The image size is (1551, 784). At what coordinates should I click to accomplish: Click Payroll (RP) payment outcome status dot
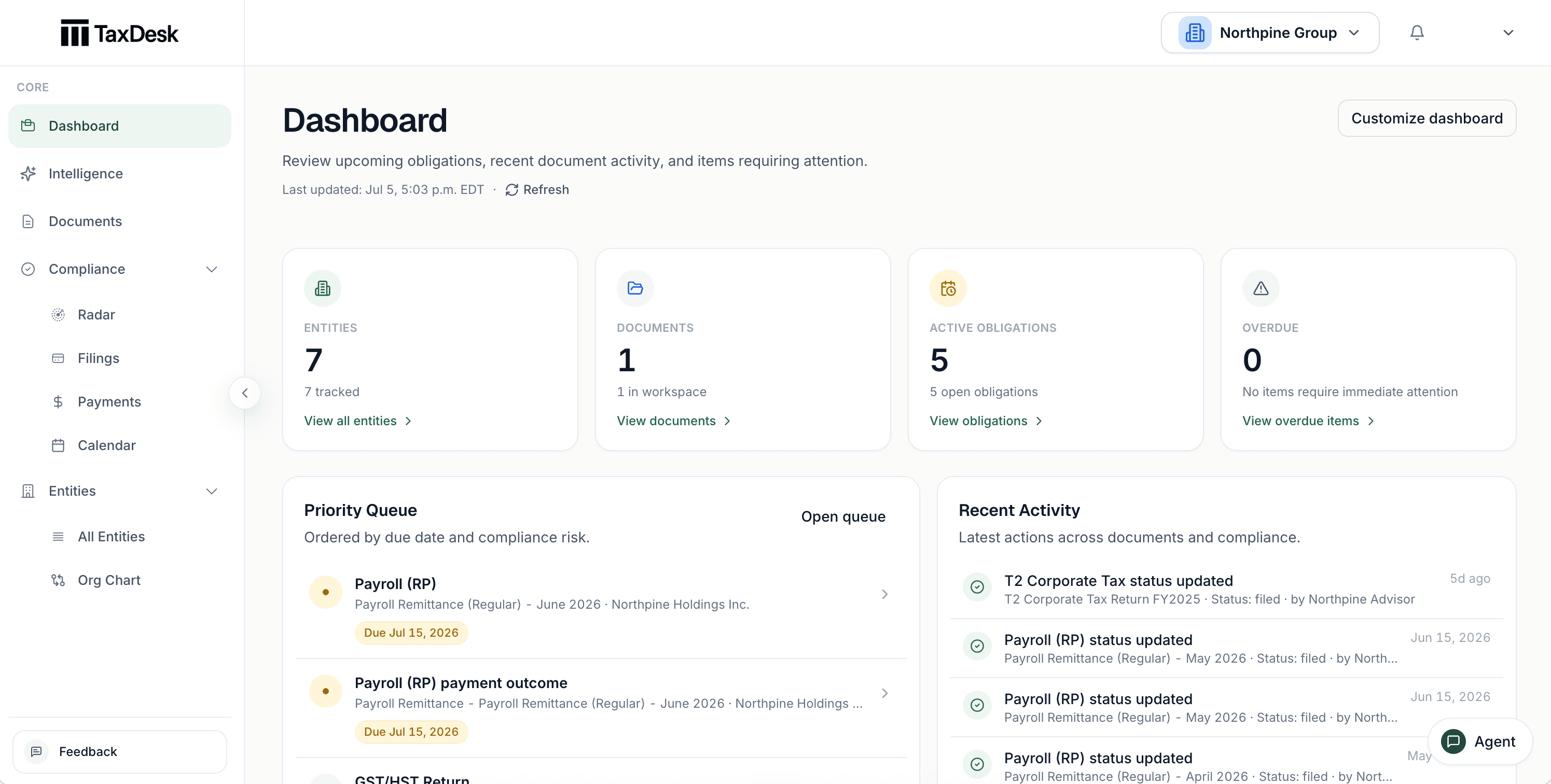click(326, 691)
